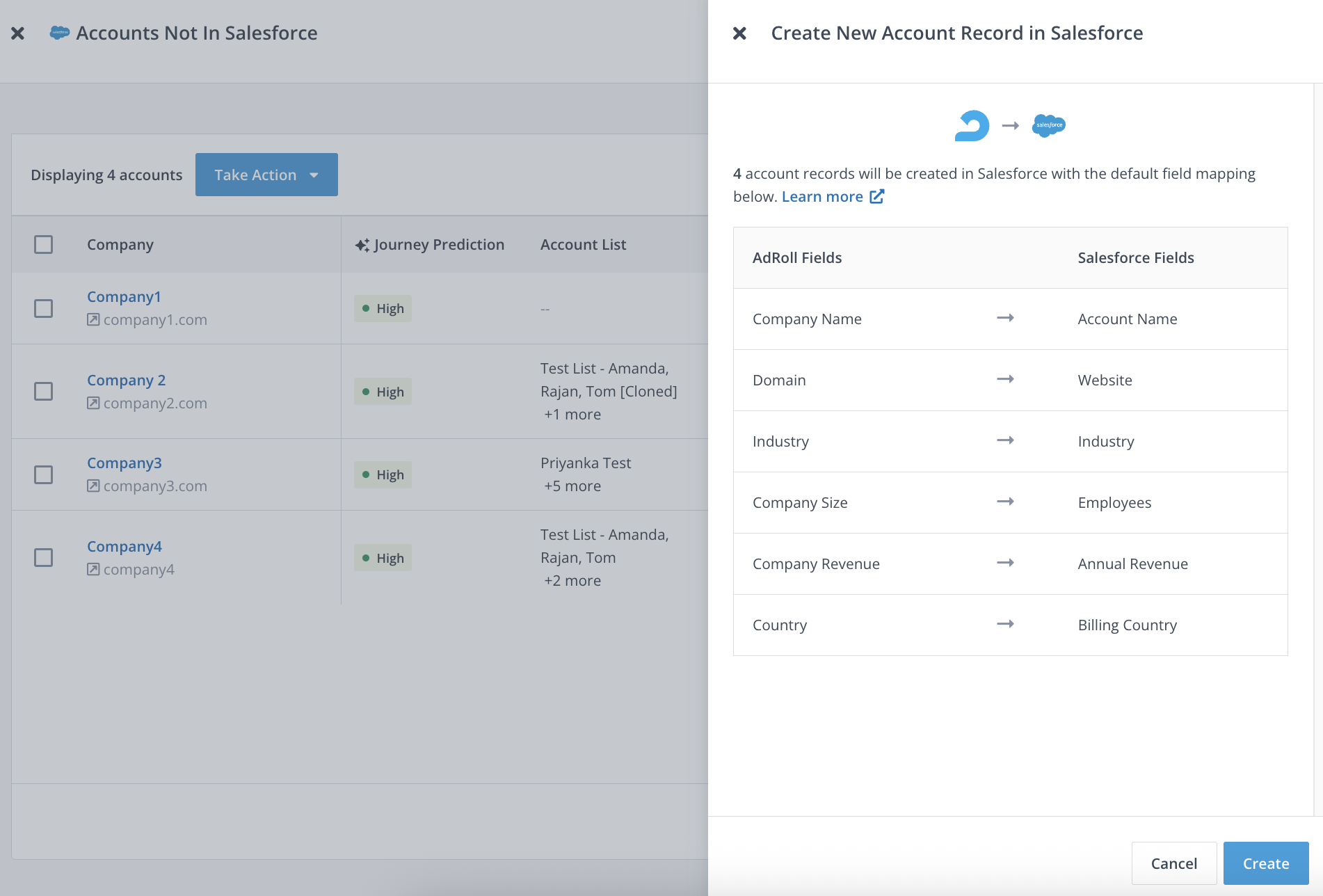Click the AdRoll logo in the panel
Screen dimensions: 1323x896
tap(972, 126)
